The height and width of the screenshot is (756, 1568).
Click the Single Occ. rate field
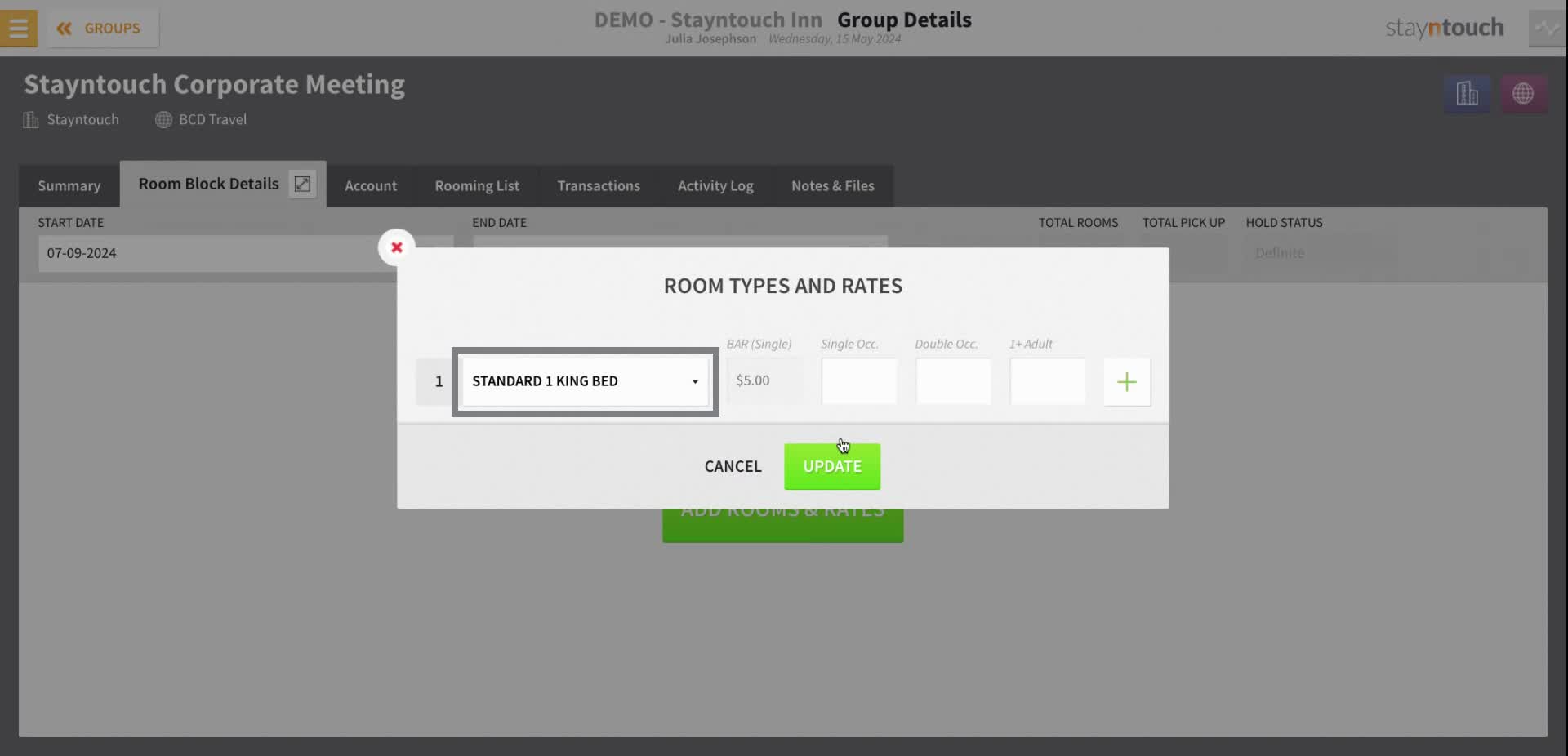pos(859,381)
